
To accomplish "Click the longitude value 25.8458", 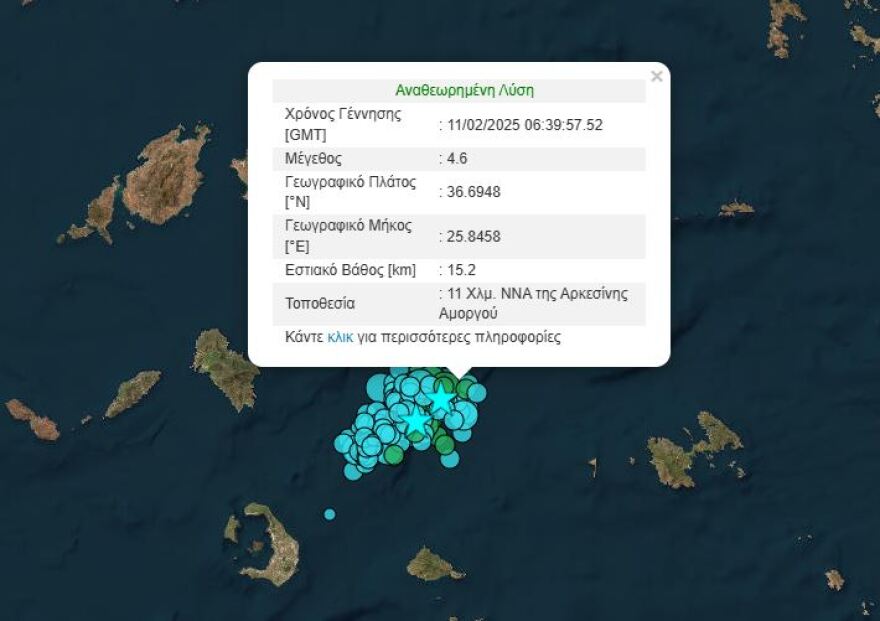I will 474,237.
